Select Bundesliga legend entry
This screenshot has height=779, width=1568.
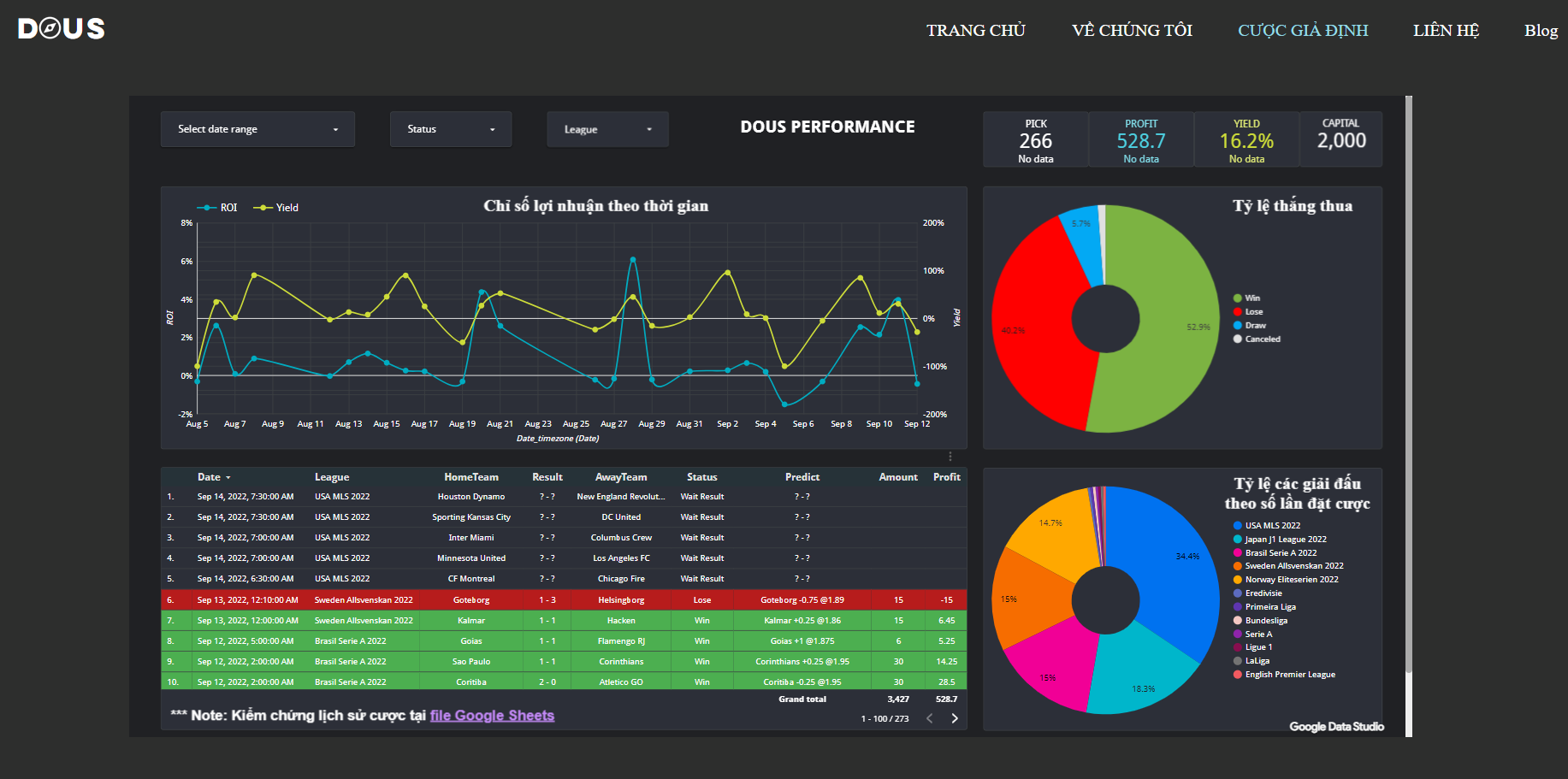[1260, 621]
